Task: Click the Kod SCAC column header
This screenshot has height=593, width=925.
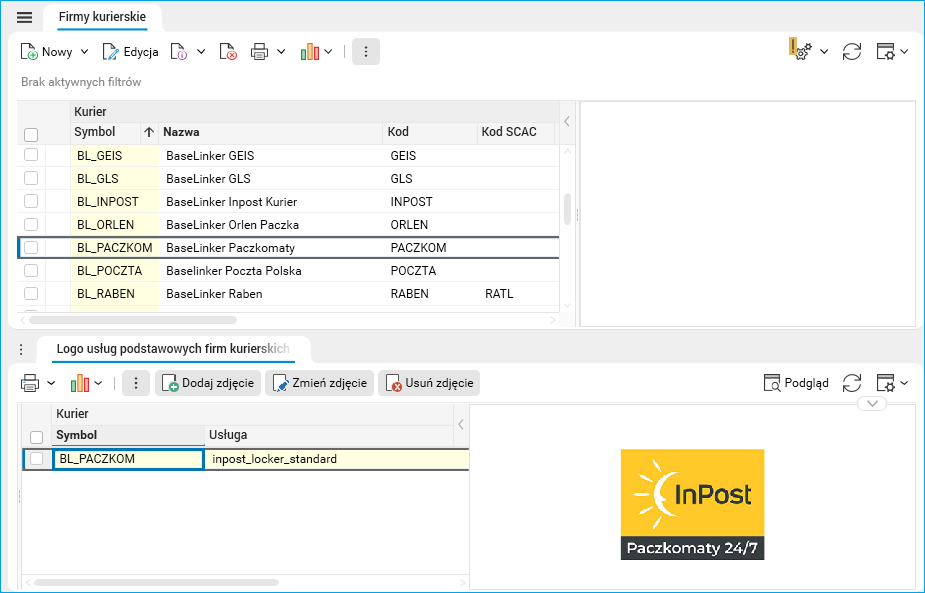Action: point(516,132)
